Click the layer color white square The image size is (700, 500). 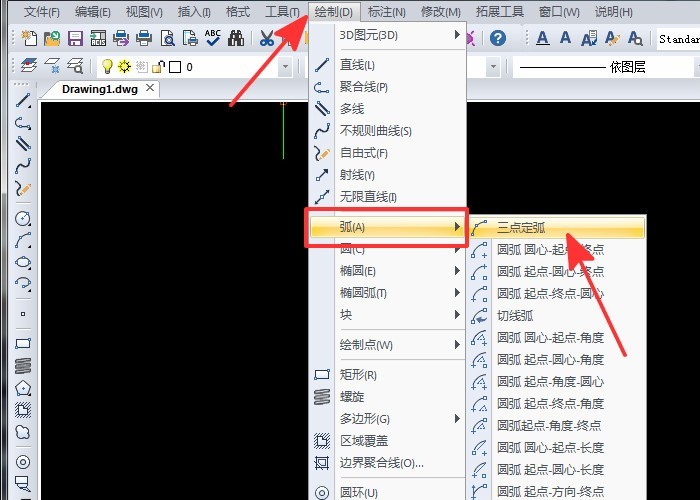click(x=175, y=67)
